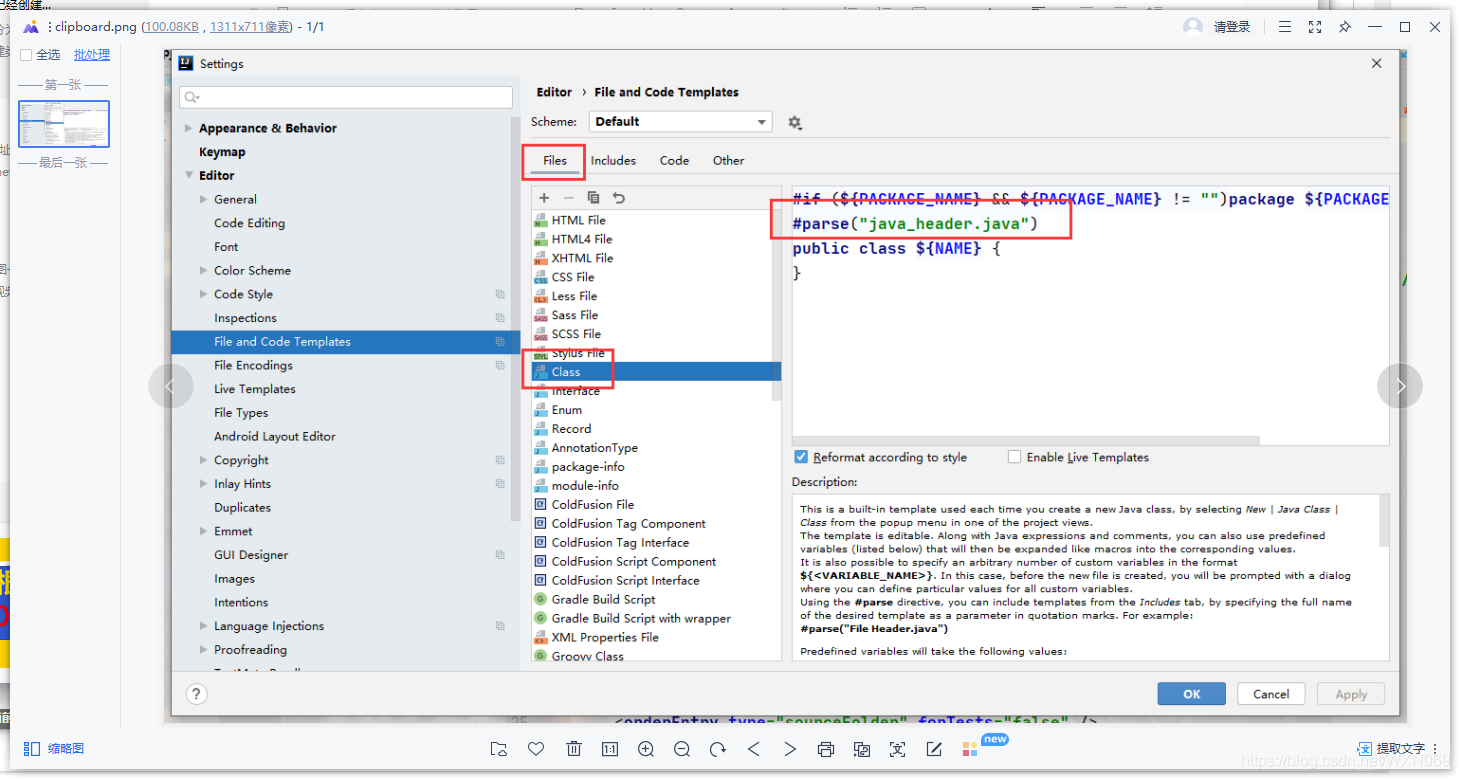Enable Live Templates checkbox

[x=1015, y=457]
